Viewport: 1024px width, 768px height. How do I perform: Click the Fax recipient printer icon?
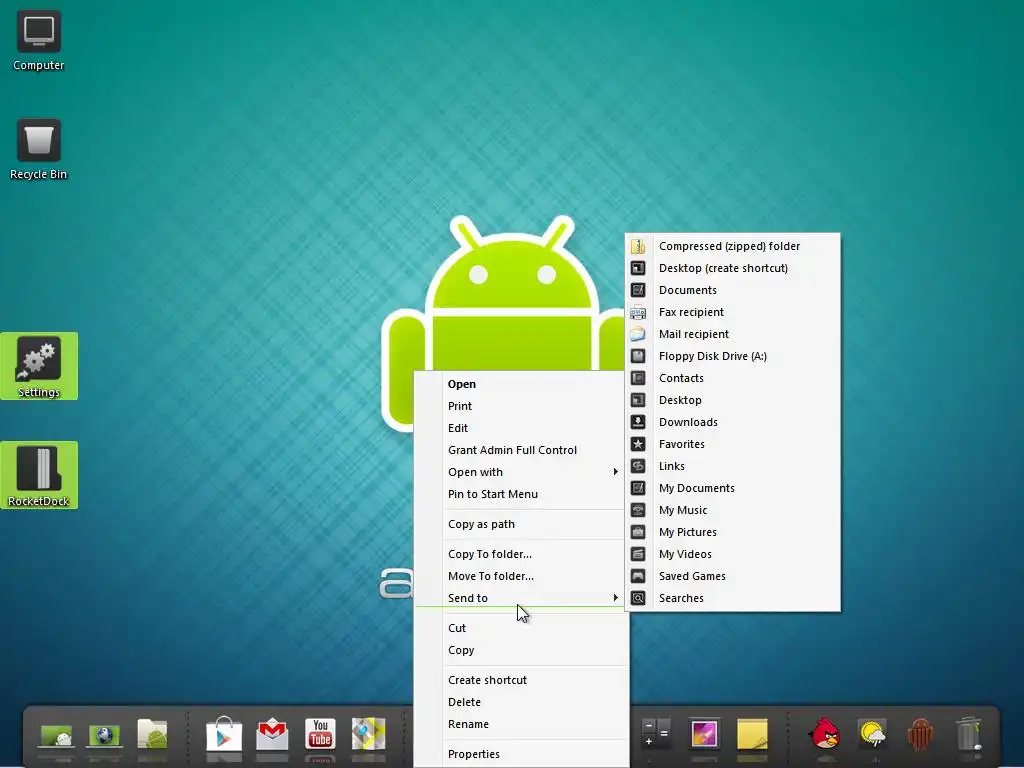(638, 312)
